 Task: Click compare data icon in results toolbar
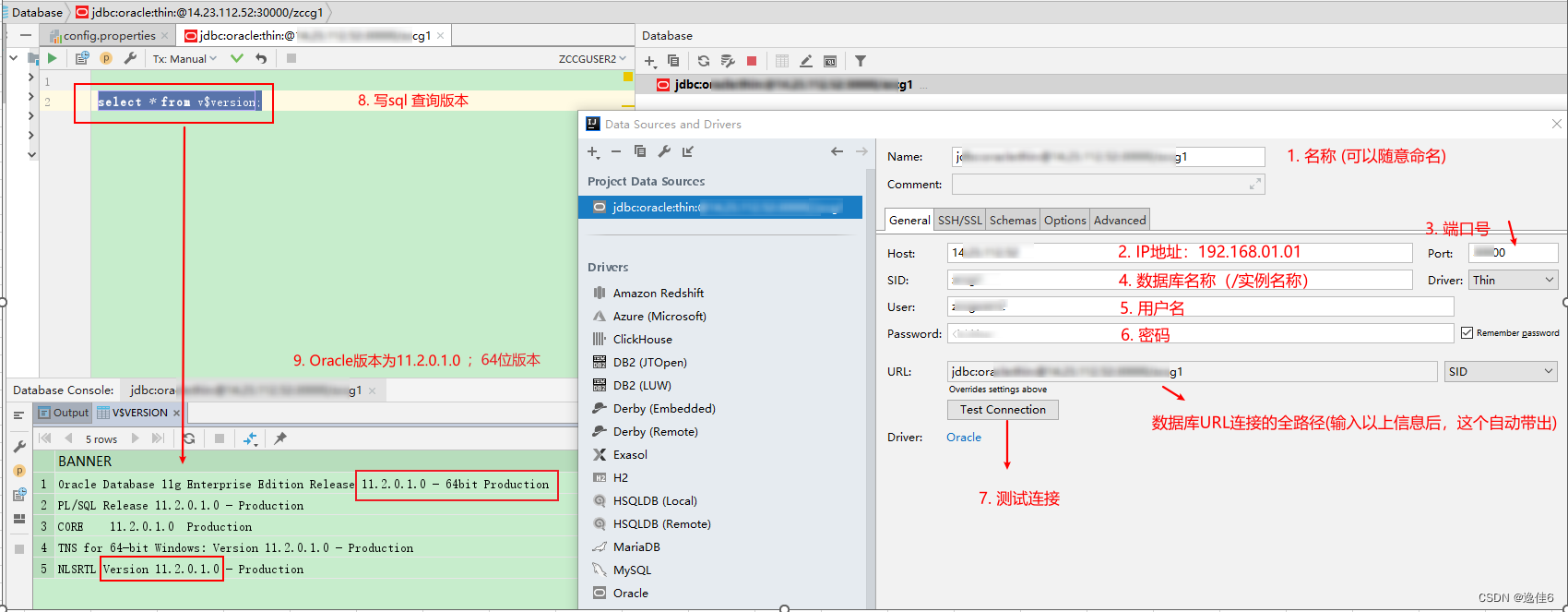[250, 438]
